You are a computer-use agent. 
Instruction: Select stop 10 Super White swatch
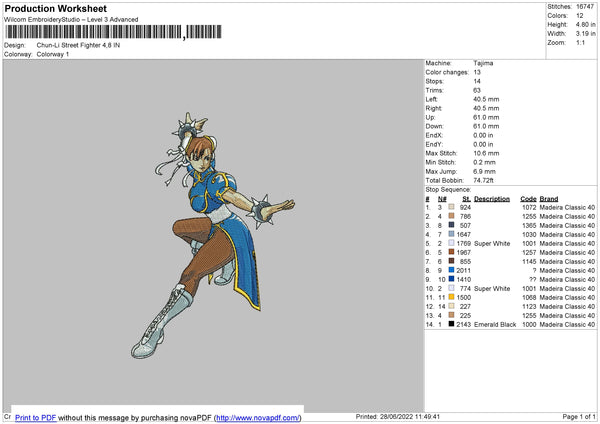coord(452,288)
